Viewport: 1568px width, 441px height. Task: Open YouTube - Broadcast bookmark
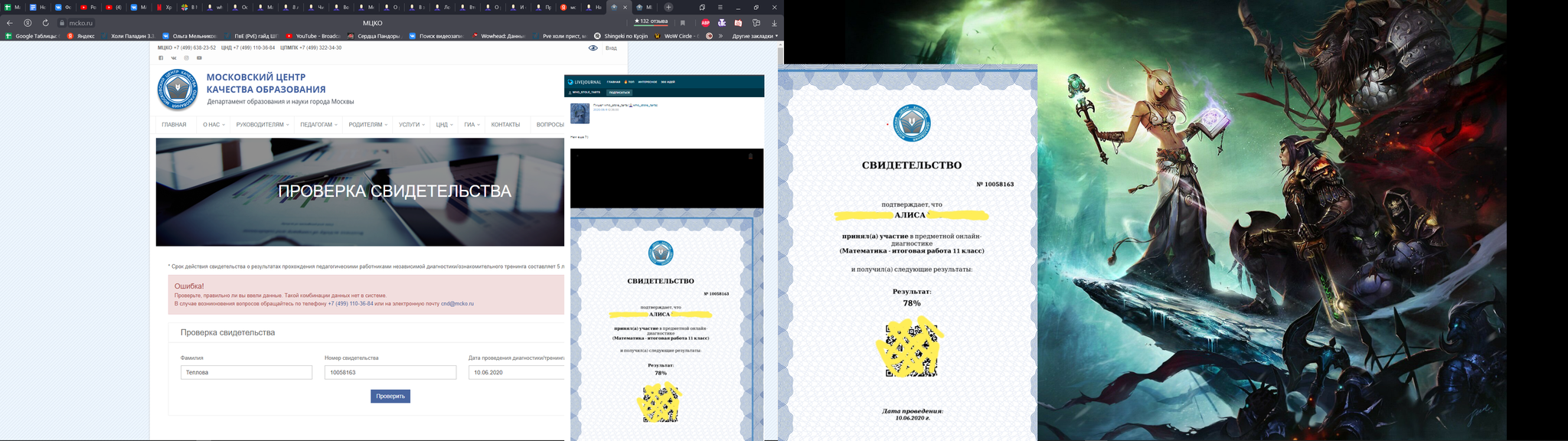312,36
